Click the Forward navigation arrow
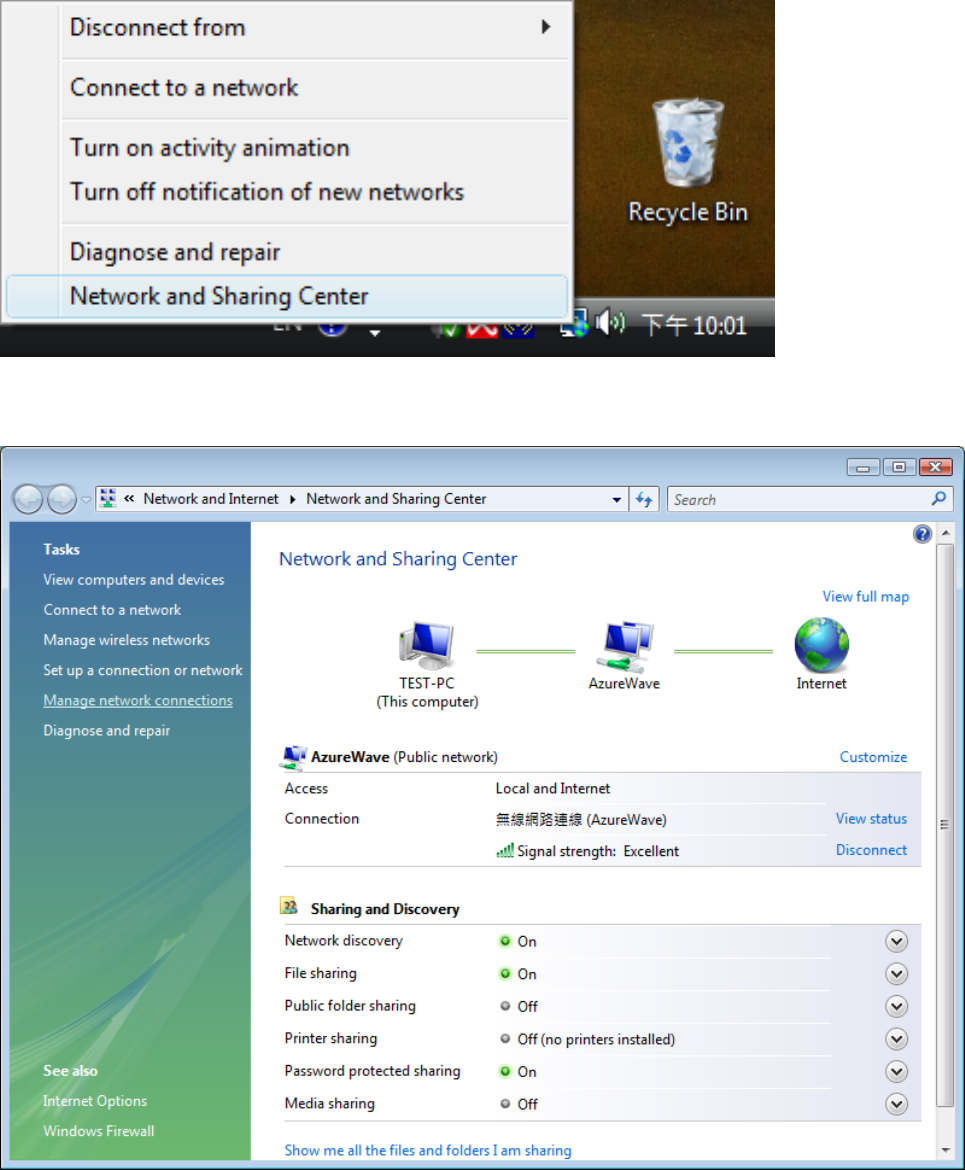Screen dimensions: 965x1170 coord(62,499)
